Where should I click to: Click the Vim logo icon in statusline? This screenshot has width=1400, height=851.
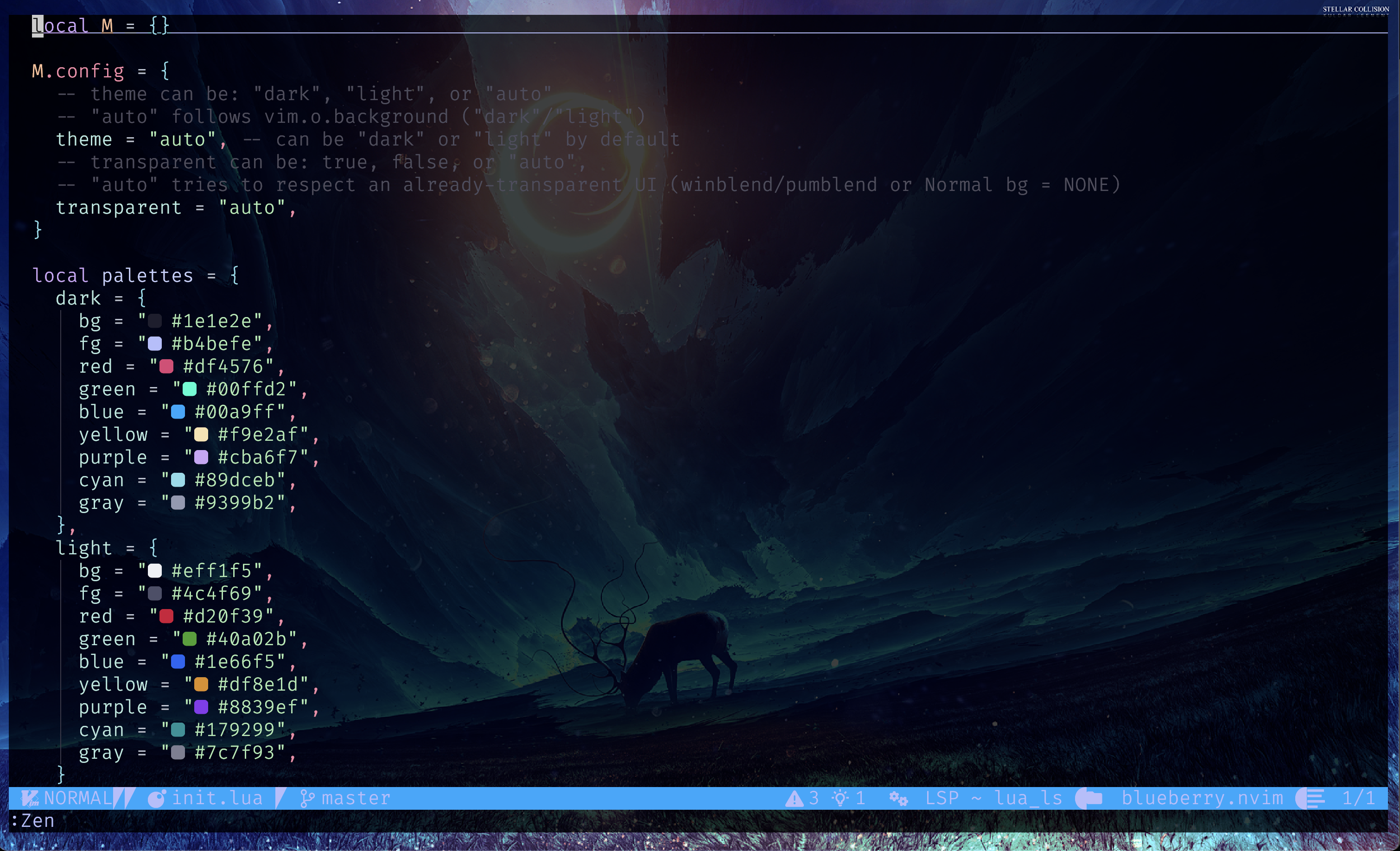pos(29,798)
